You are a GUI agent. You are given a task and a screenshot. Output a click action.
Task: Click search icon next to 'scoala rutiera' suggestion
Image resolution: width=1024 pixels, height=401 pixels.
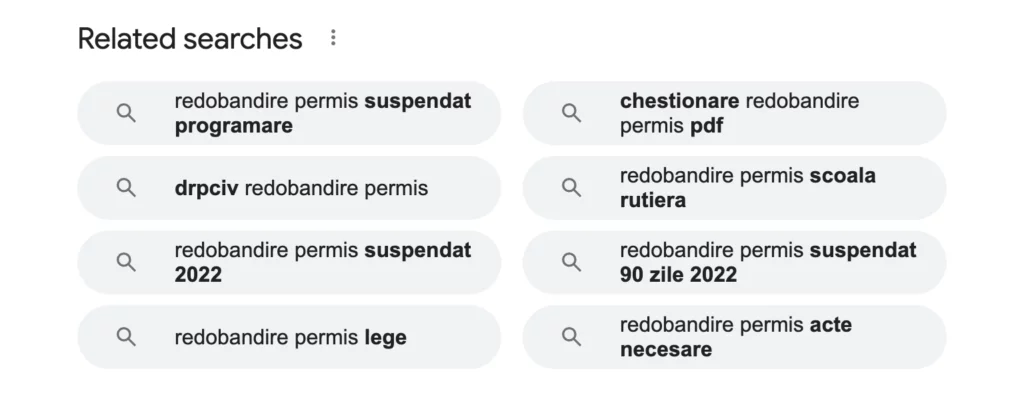(571, 188)
